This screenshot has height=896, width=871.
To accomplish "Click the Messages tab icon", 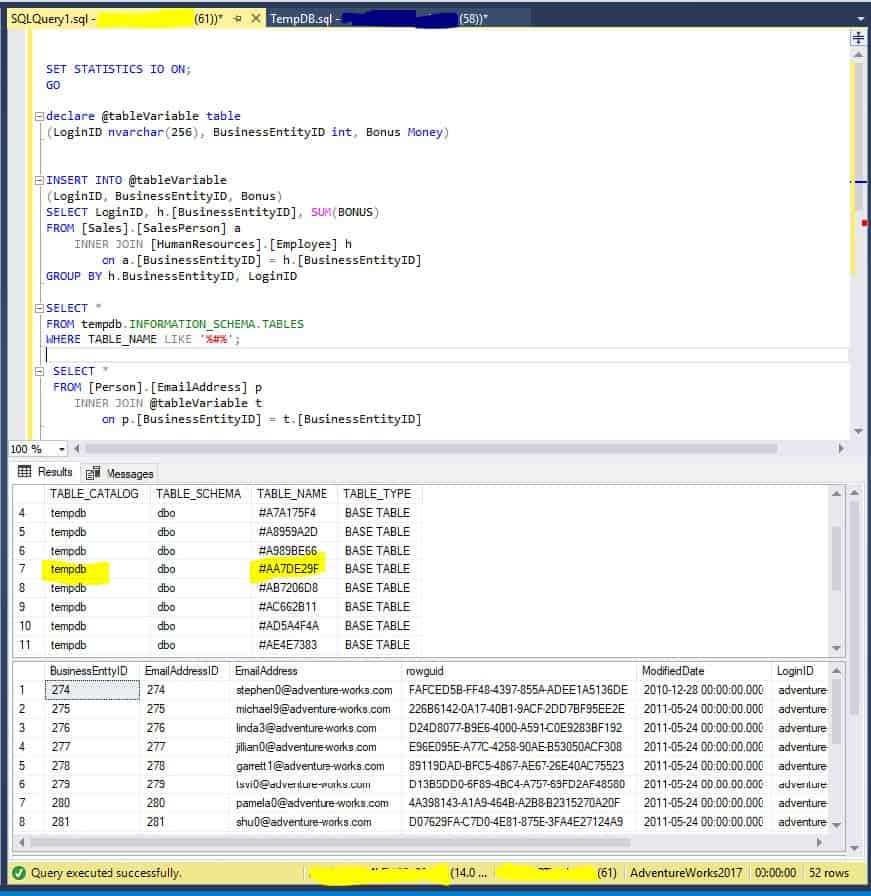I will 93,473.
